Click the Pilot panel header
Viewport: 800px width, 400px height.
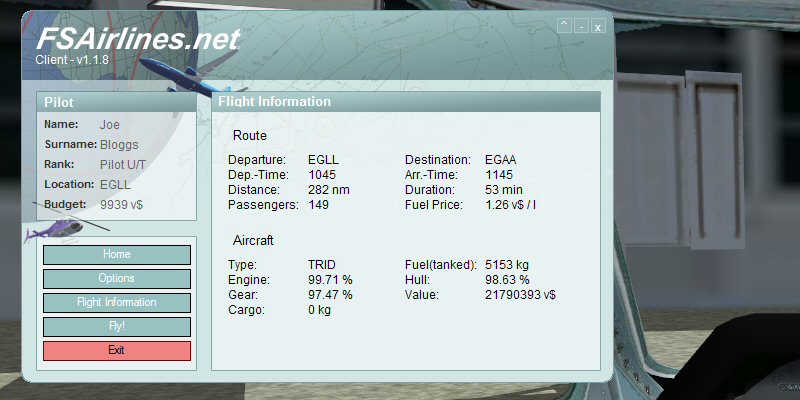(117, 102)
